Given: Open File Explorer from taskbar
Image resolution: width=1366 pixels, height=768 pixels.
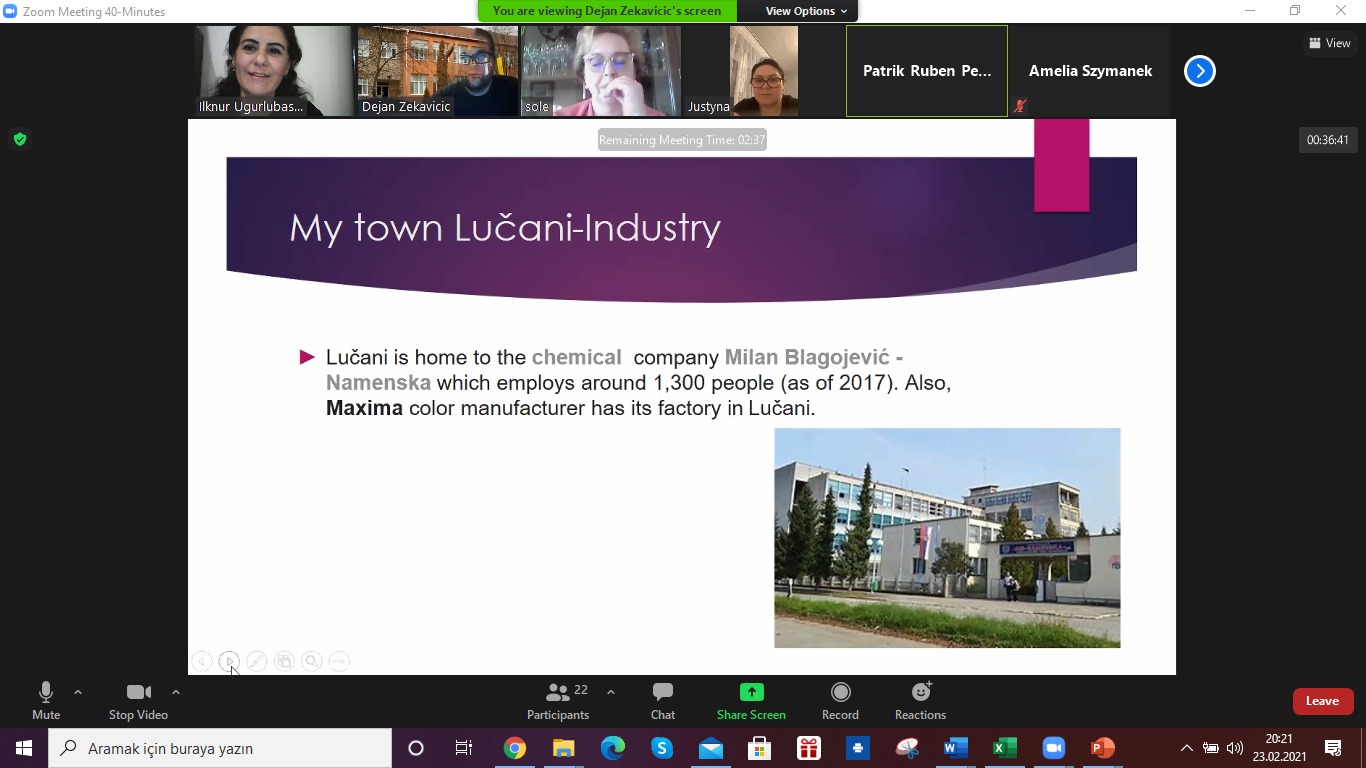Looking at the screenshot, I should 563,748.
